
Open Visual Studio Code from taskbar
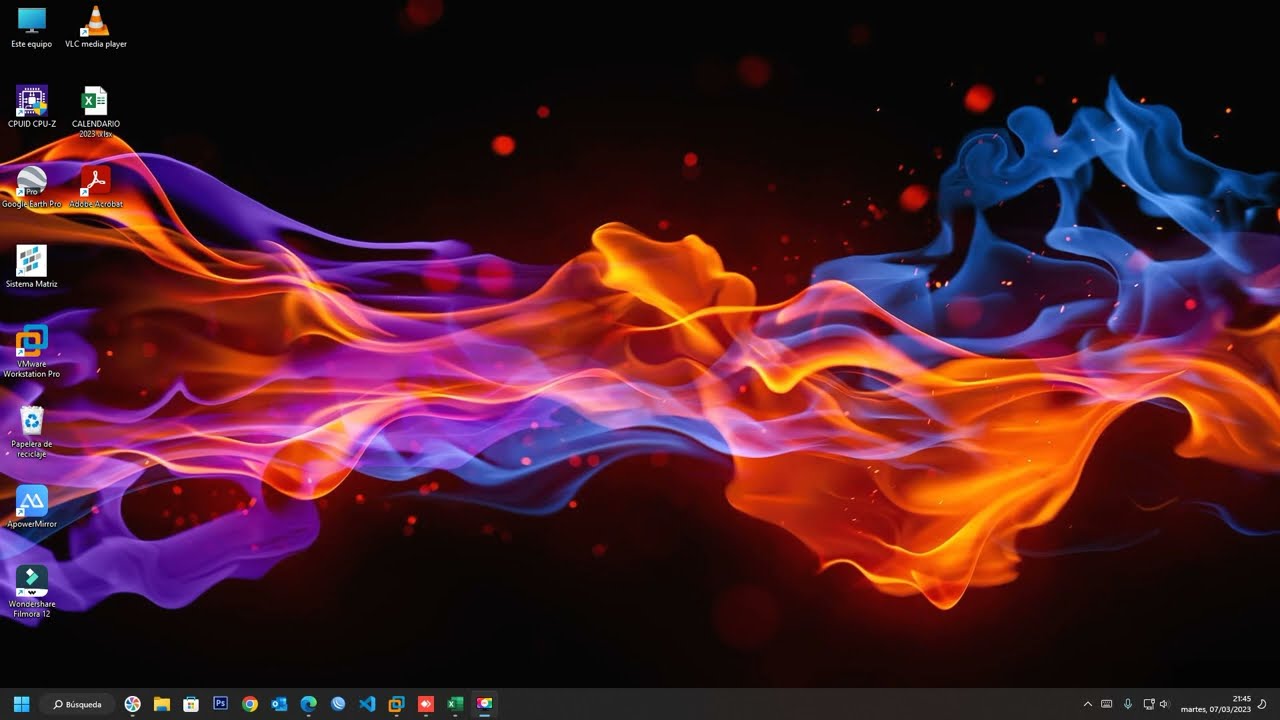pos(367,704)
